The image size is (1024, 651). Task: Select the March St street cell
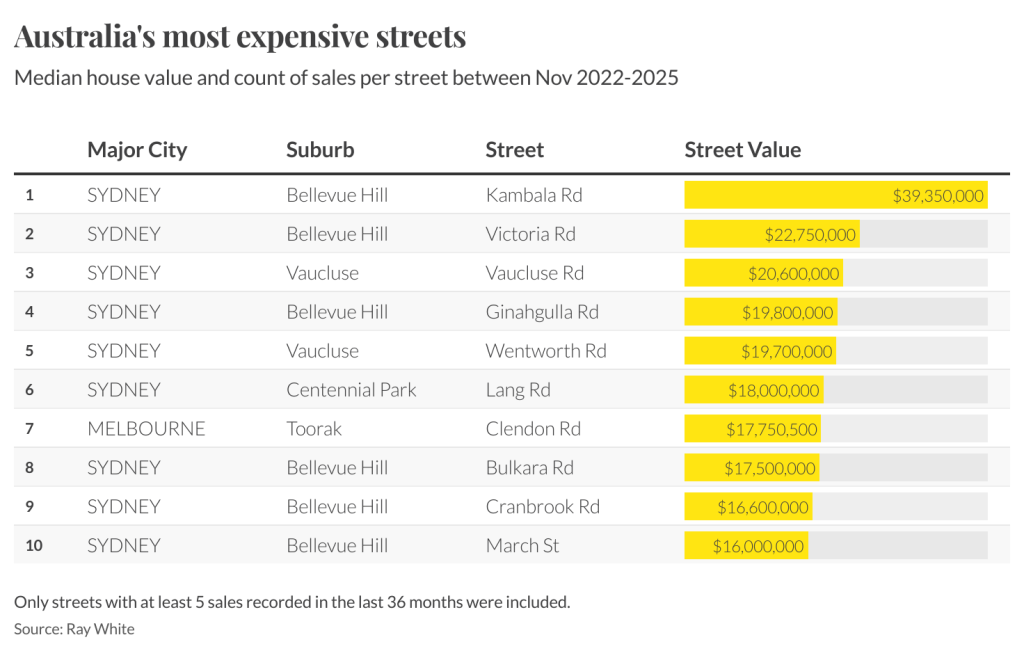[x=522, y=546]
